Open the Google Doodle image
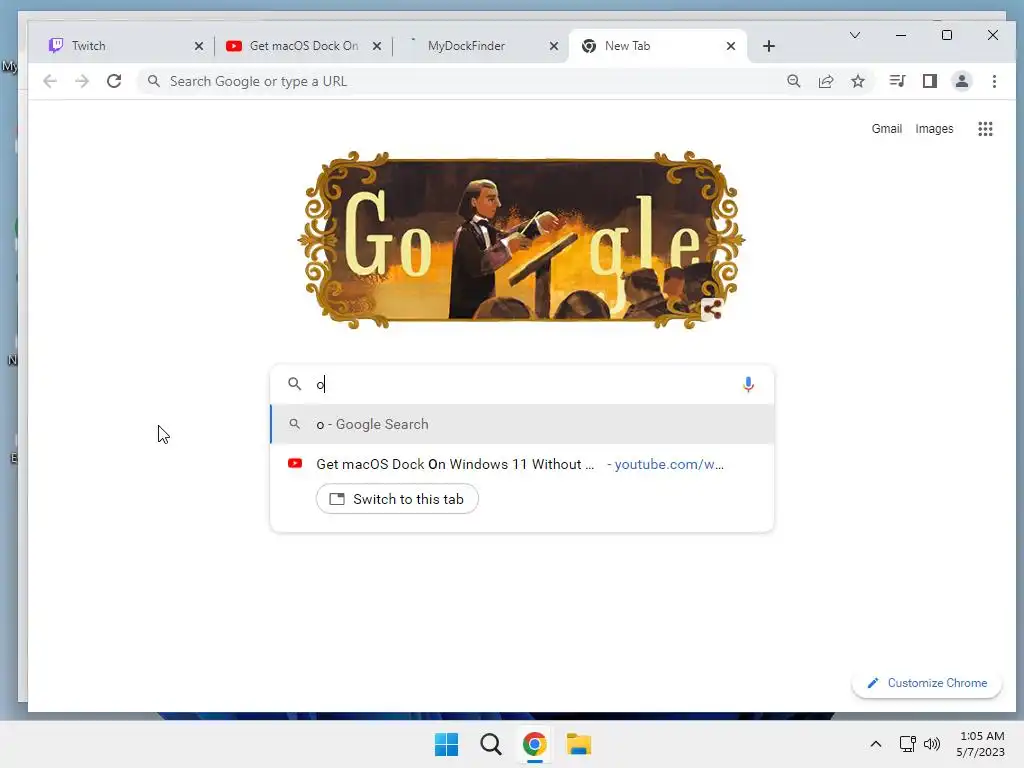Viewport: 1024px width, 768px height. point(521,240)
